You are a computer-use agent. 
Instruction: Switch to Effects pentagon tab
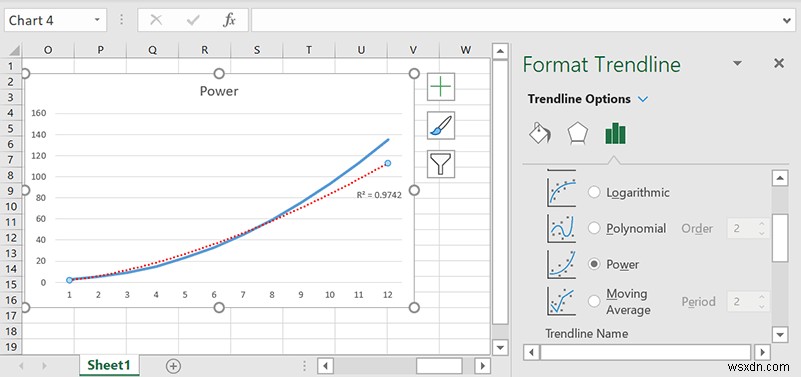point(578,134)
